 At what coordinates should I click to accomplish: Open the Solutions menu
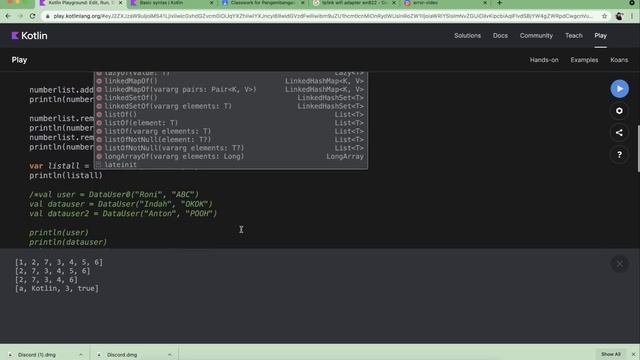(x=467, y=36)
